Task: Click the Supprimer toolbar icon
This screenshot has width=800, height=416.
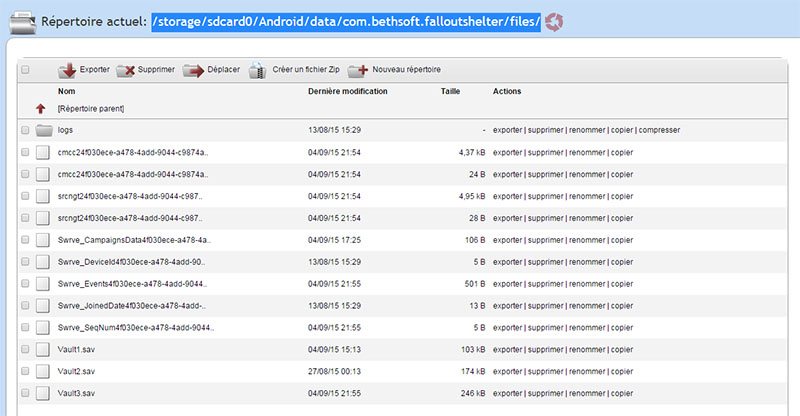Action: [x=126, y=70]
